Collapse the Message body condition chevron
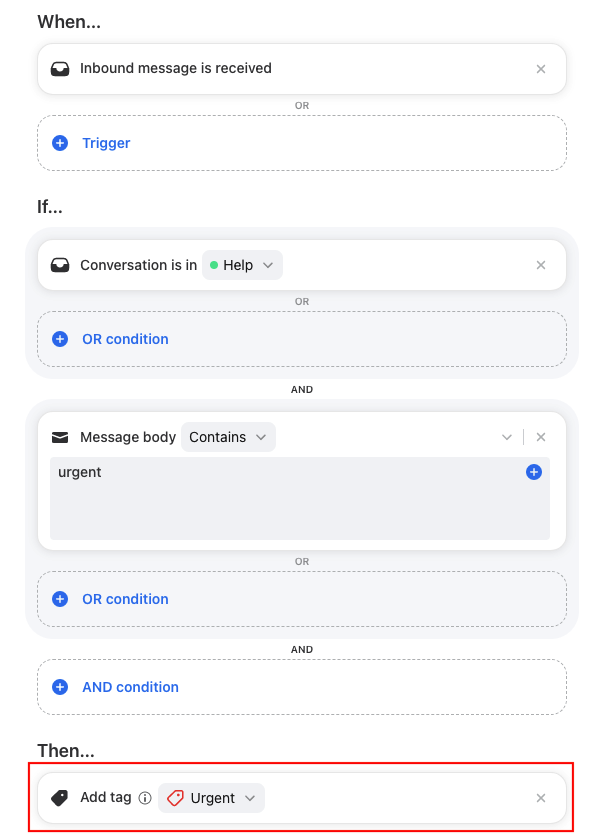Screen dimensions: 607x837 point(507,437)
